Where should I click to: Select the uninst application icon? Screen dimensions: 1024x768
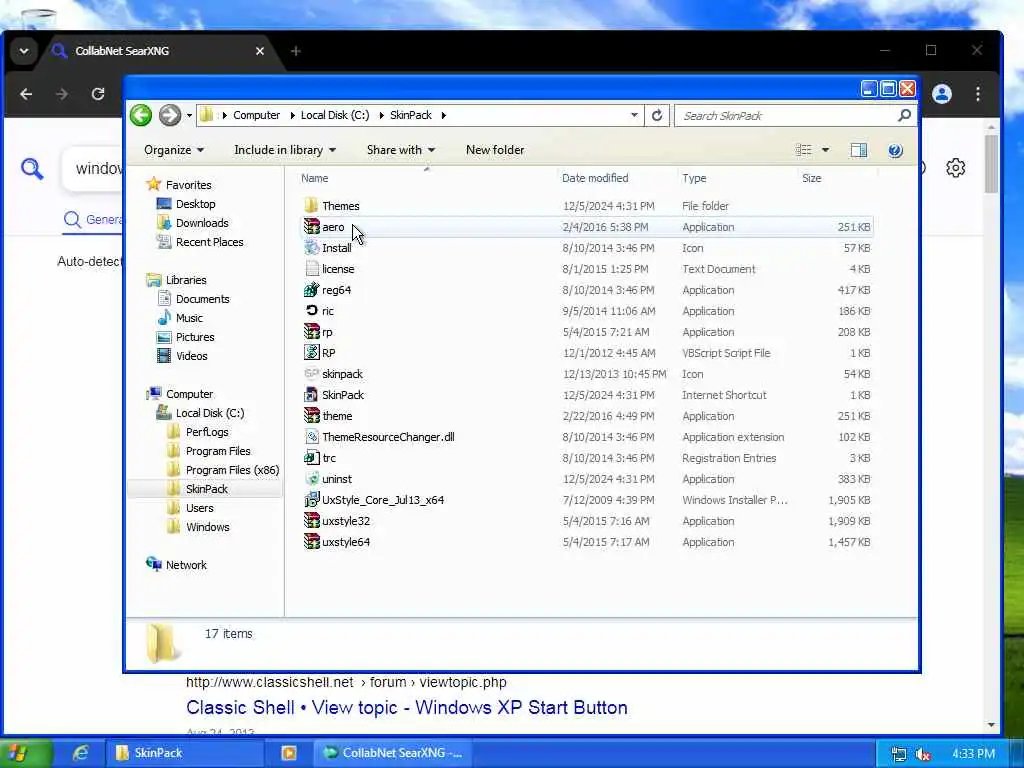(312, 479)
